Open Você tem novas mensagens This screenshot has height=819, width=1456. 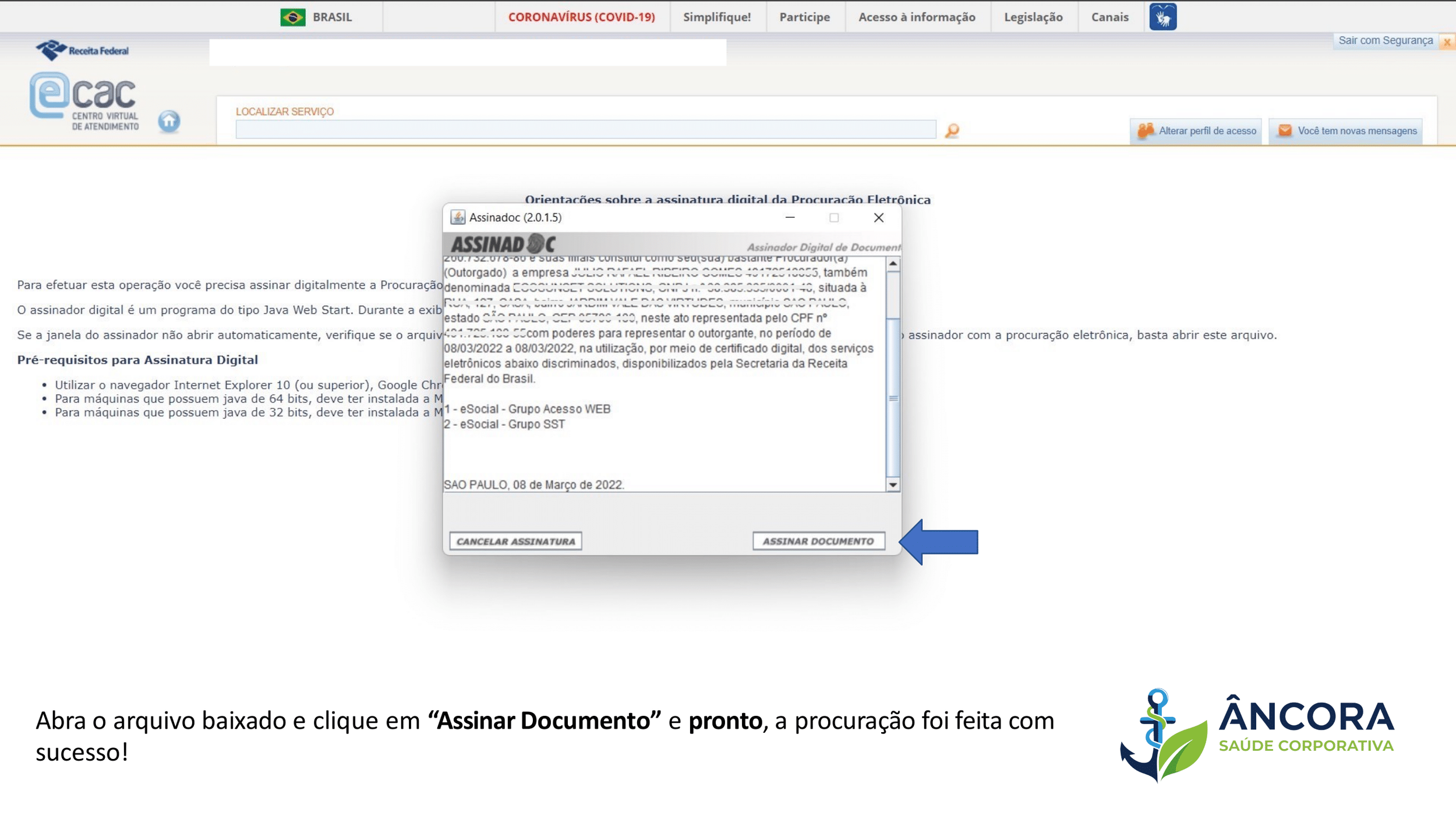1347,130
